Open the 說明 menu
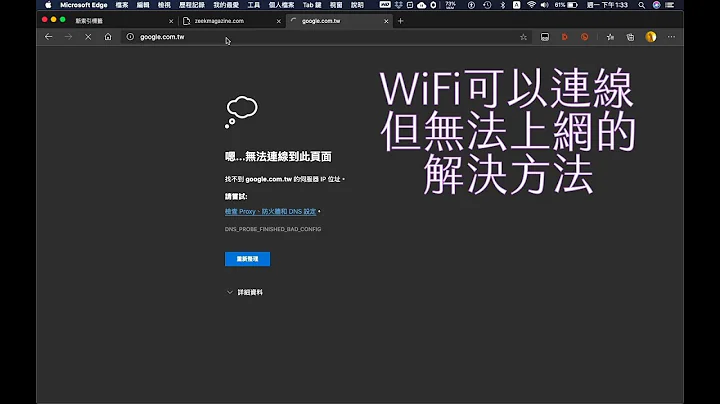Image resolution: width=720 pixels, height=404 pixels. [x=357, y=5]
